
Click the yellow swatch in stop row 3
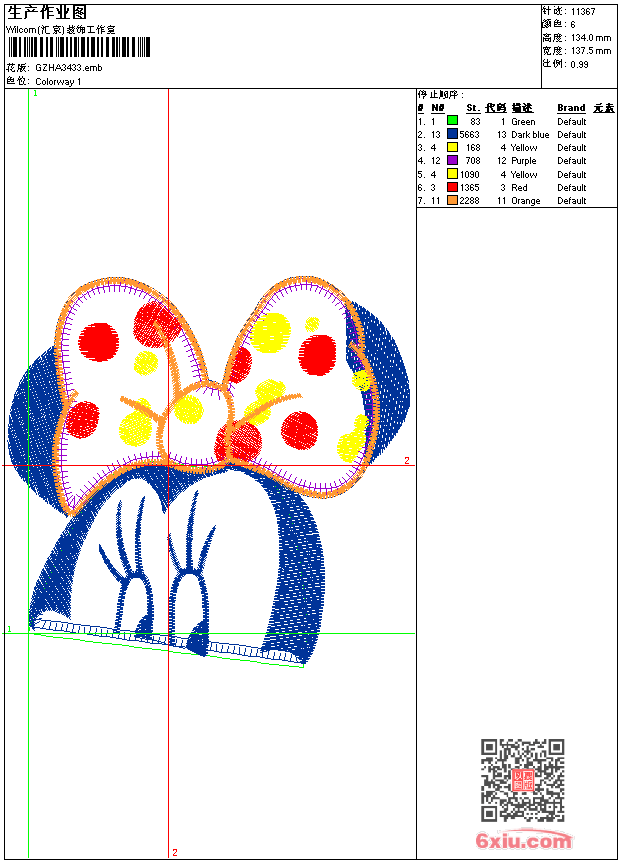click(452, 147)
